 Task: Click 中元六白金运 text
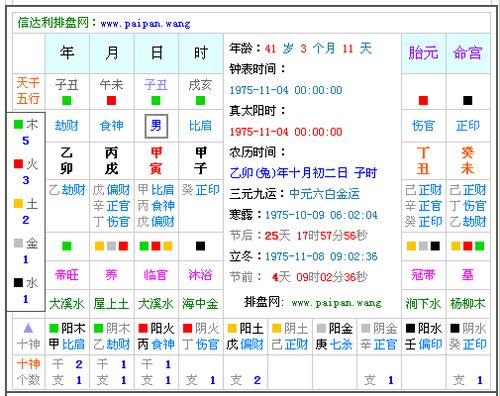pos(325,194)
